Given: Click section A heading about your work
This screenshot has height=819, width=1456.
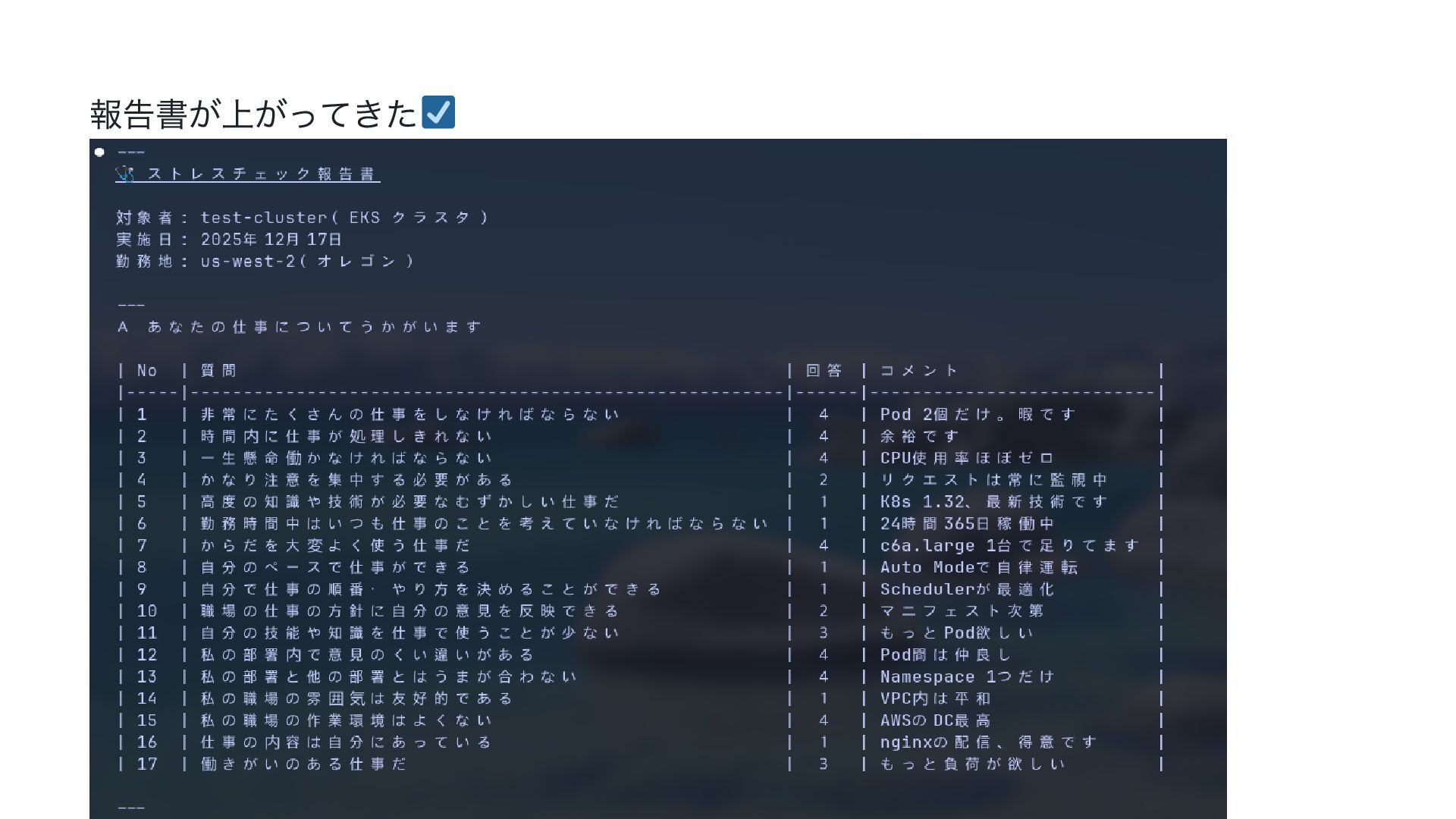Looking at the screenshot, I should (300, 327).
